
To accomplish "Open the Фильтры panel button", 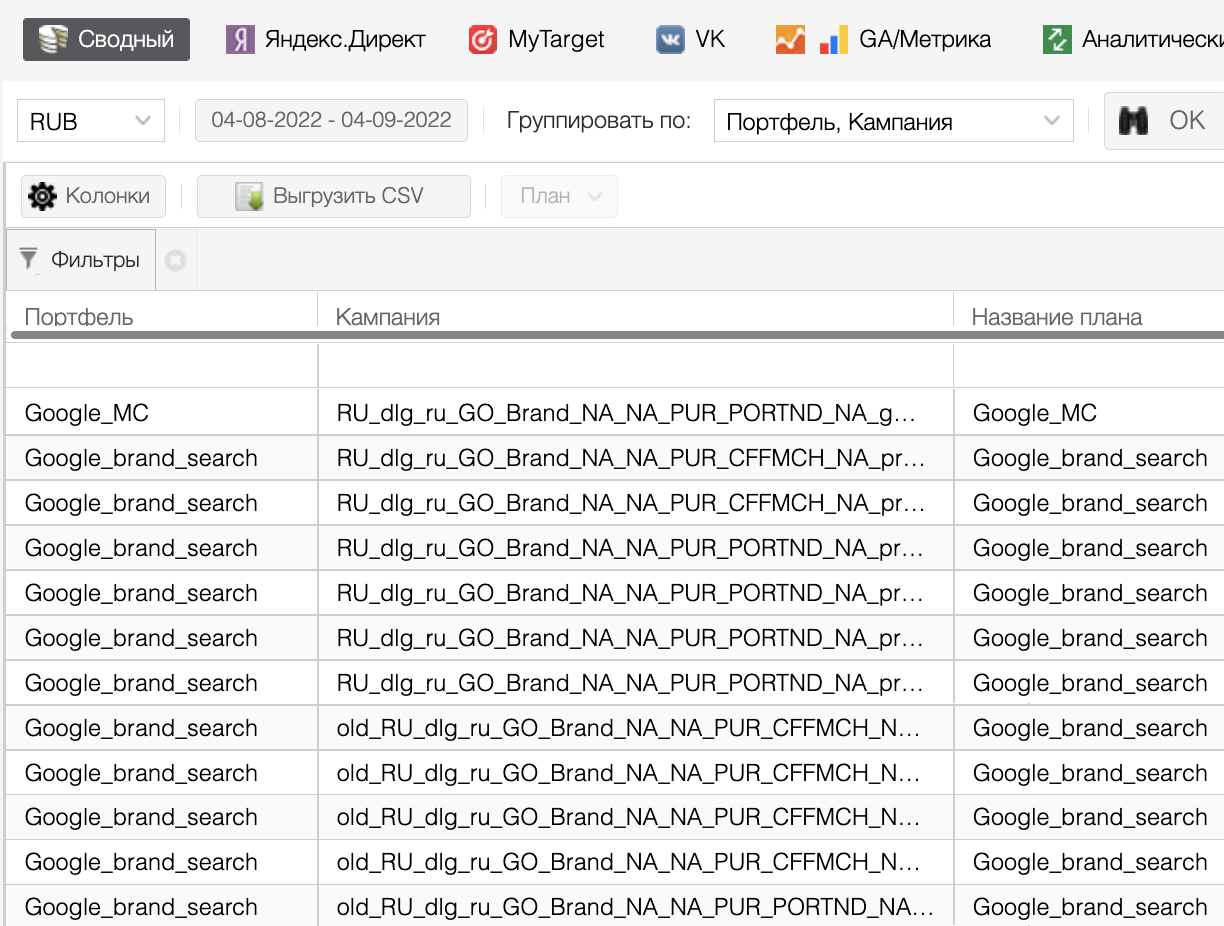I will (81, 260).
